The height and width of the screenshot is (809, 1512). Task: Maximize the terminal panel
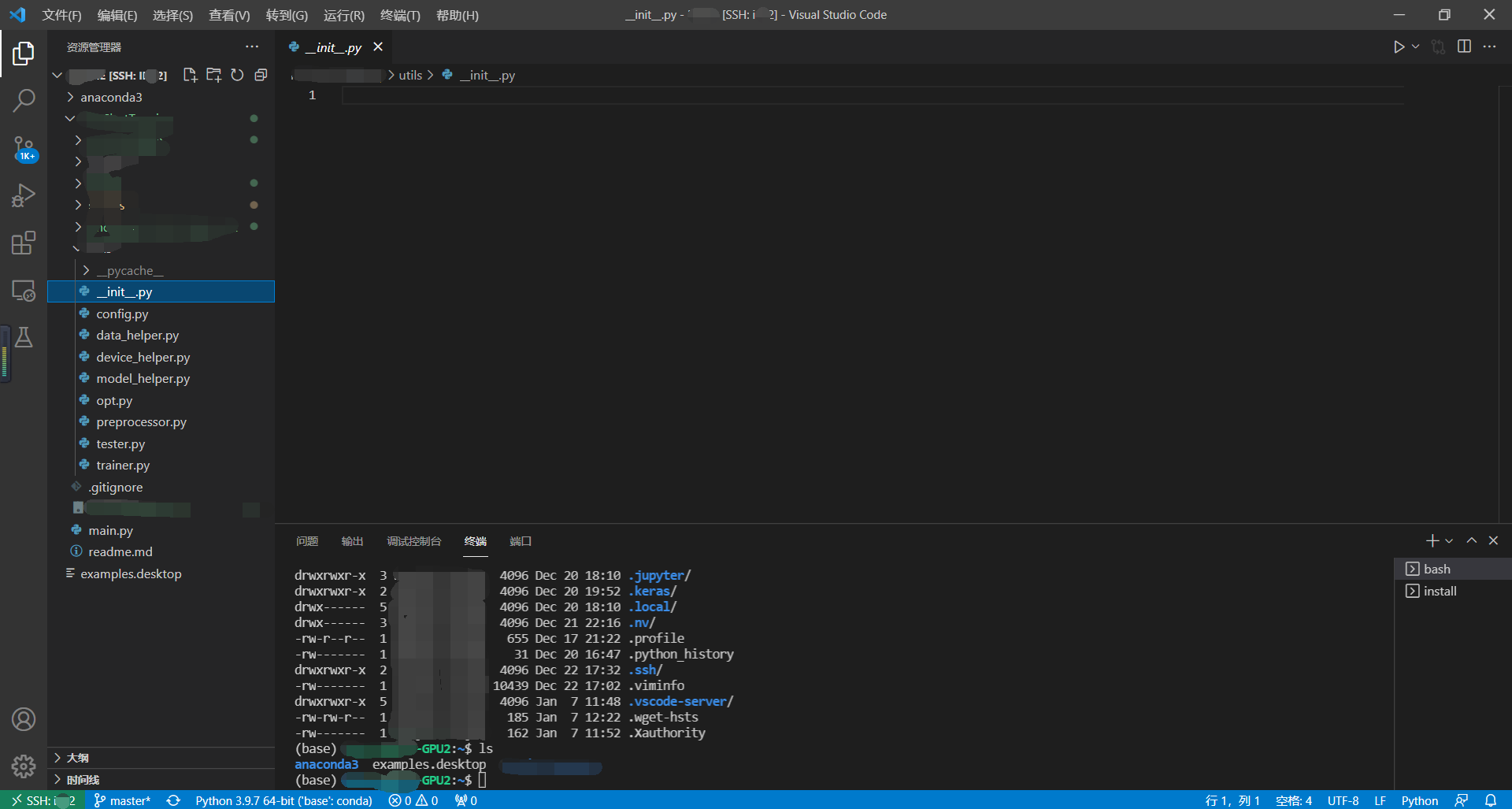coord(1471,540)
